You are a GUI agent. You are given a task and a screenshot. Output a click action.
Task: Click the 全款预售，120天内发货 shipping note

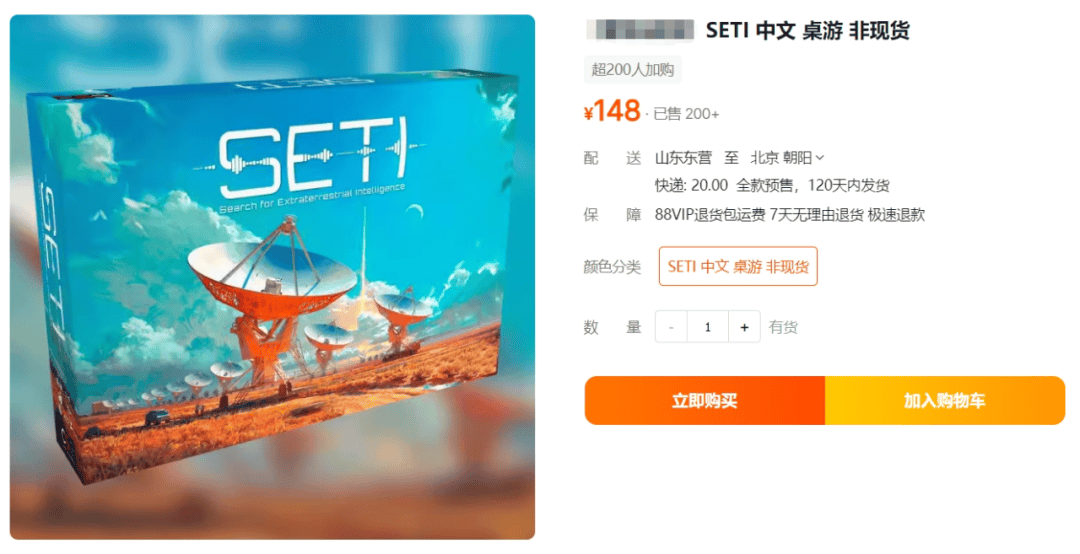(813, 185)
